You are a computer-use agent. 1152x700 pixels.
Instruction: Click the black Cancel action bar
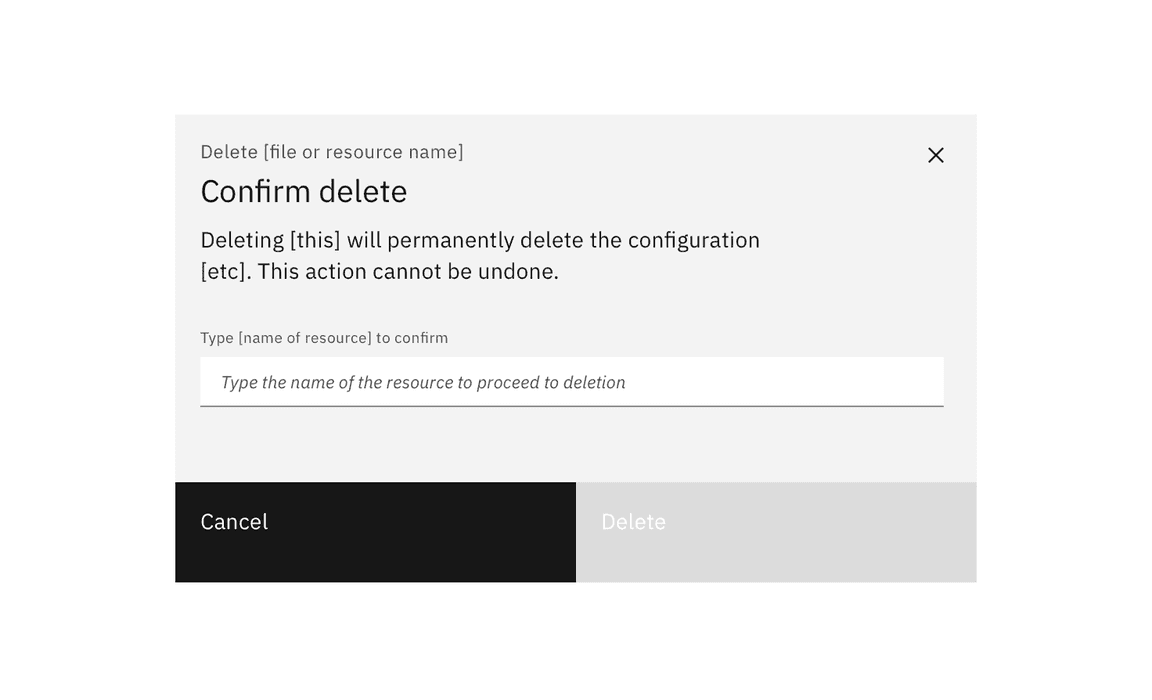[x=375, y=531]
